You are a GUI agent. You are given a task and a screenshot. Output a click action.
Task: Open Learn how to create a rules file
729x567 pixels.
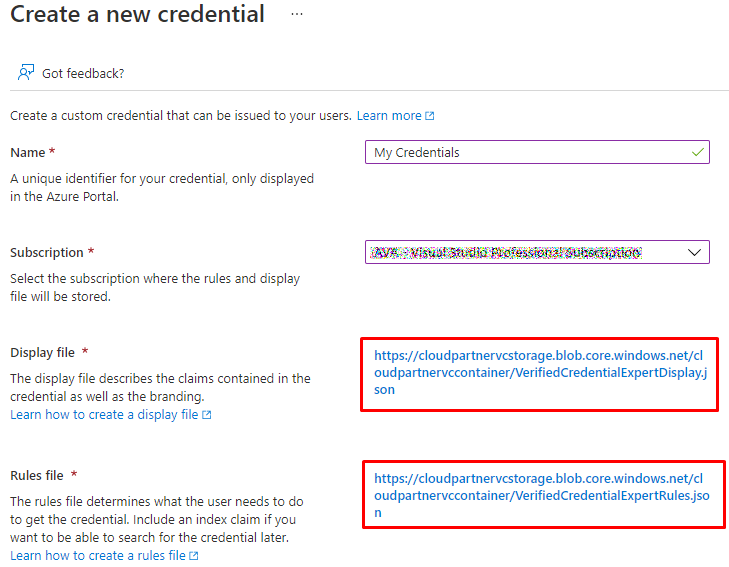coord(98,556)
